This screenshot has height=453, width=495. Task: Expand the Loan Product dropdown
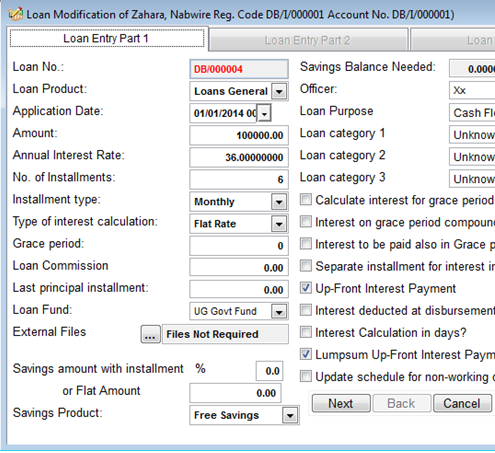[x=279, y=91]
